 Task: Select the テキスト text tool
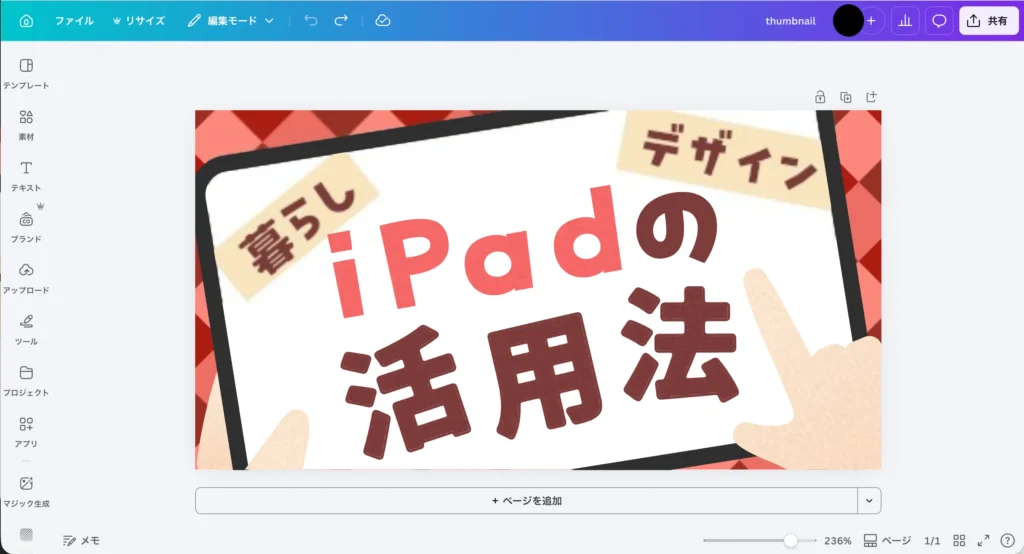tap(26, 174)
